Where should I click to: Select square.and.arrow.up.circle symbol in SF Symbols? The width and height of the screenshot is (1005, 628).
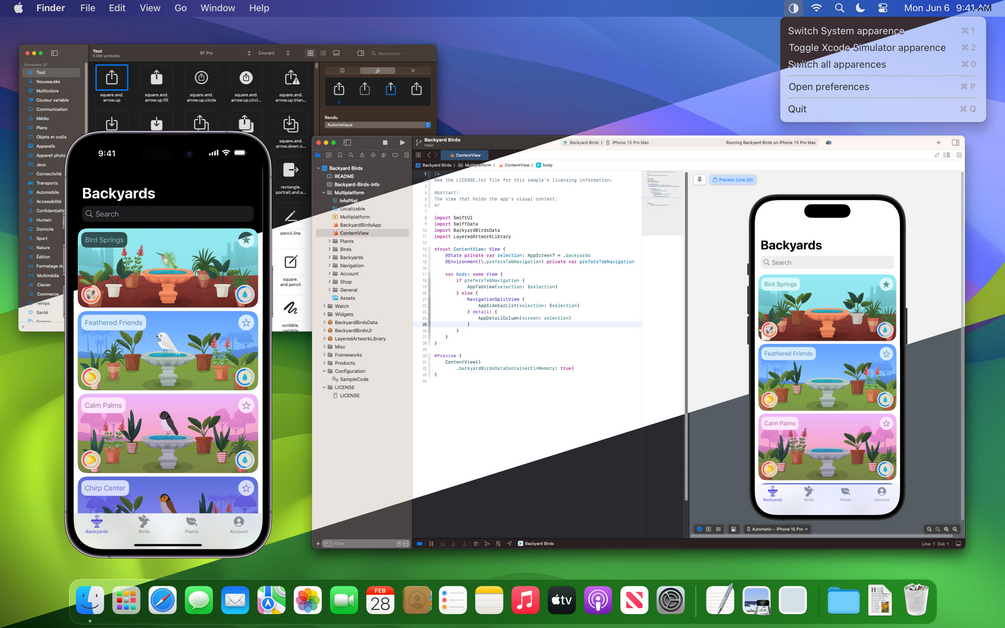pos(201,78)
